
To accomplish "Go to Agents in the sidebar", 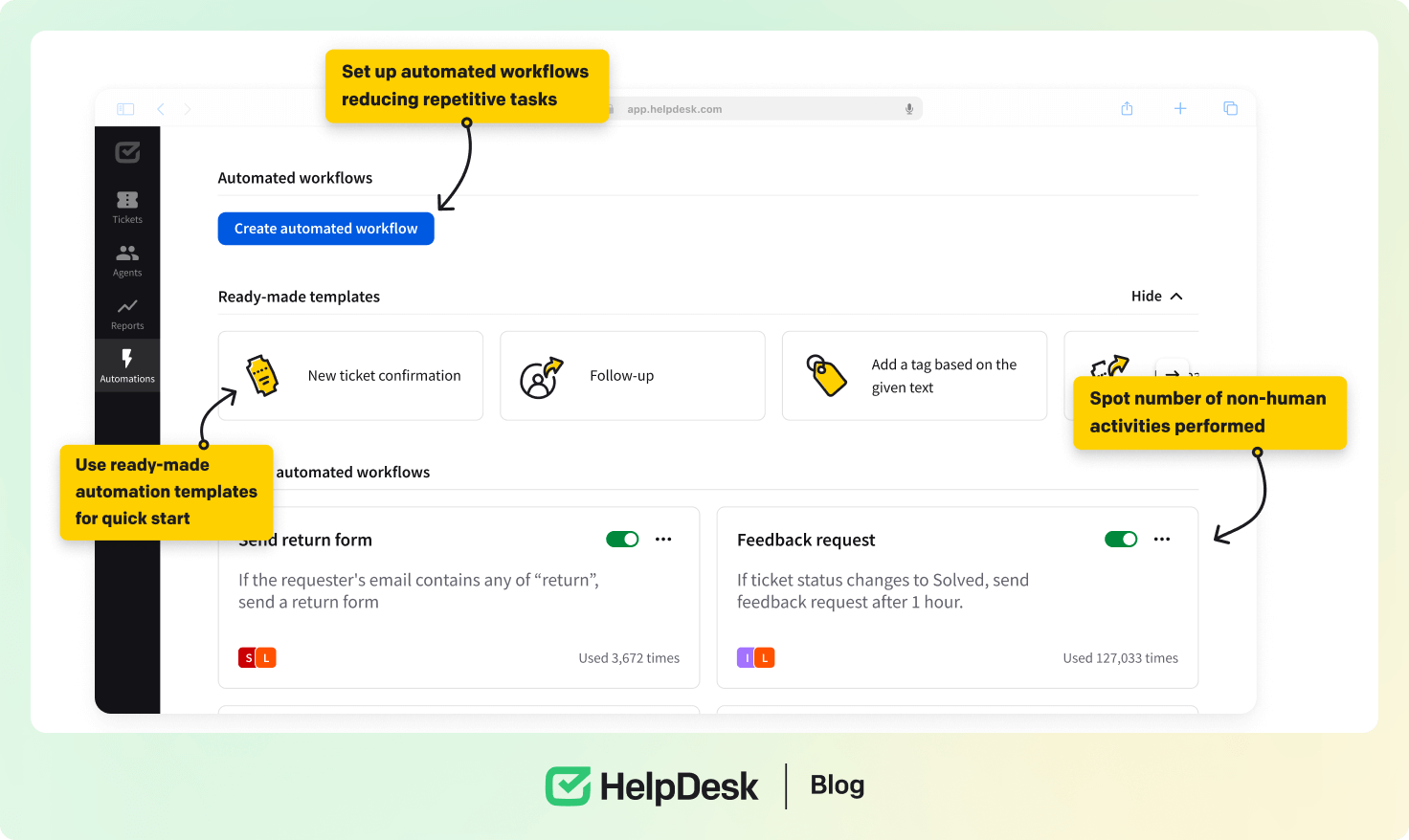I will 127,260.
